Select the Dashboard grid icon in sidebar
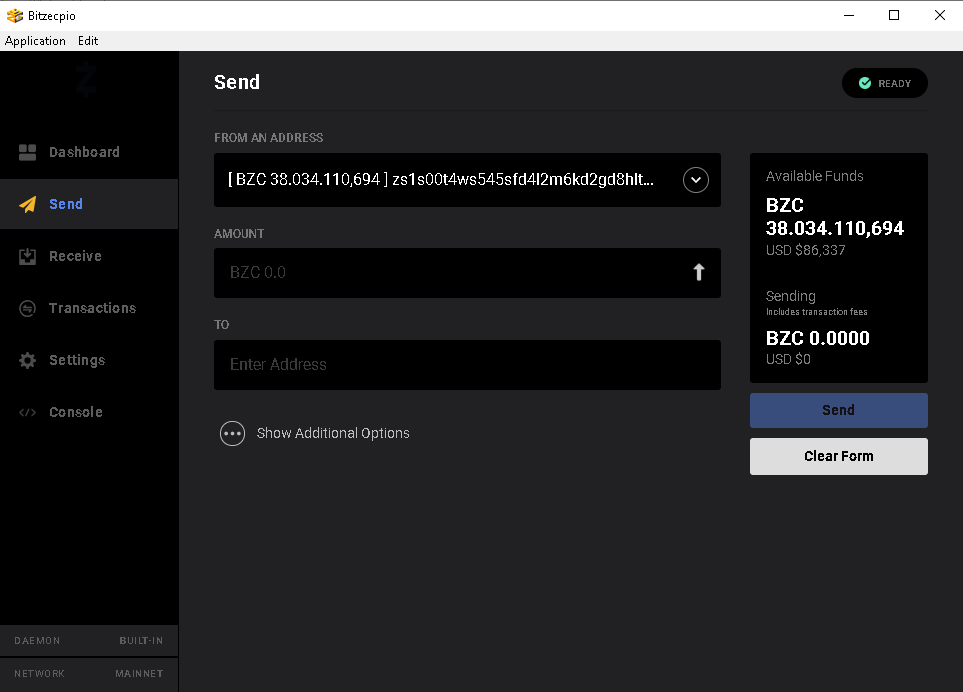The image size is (963, 692). (x=27, y=152)
